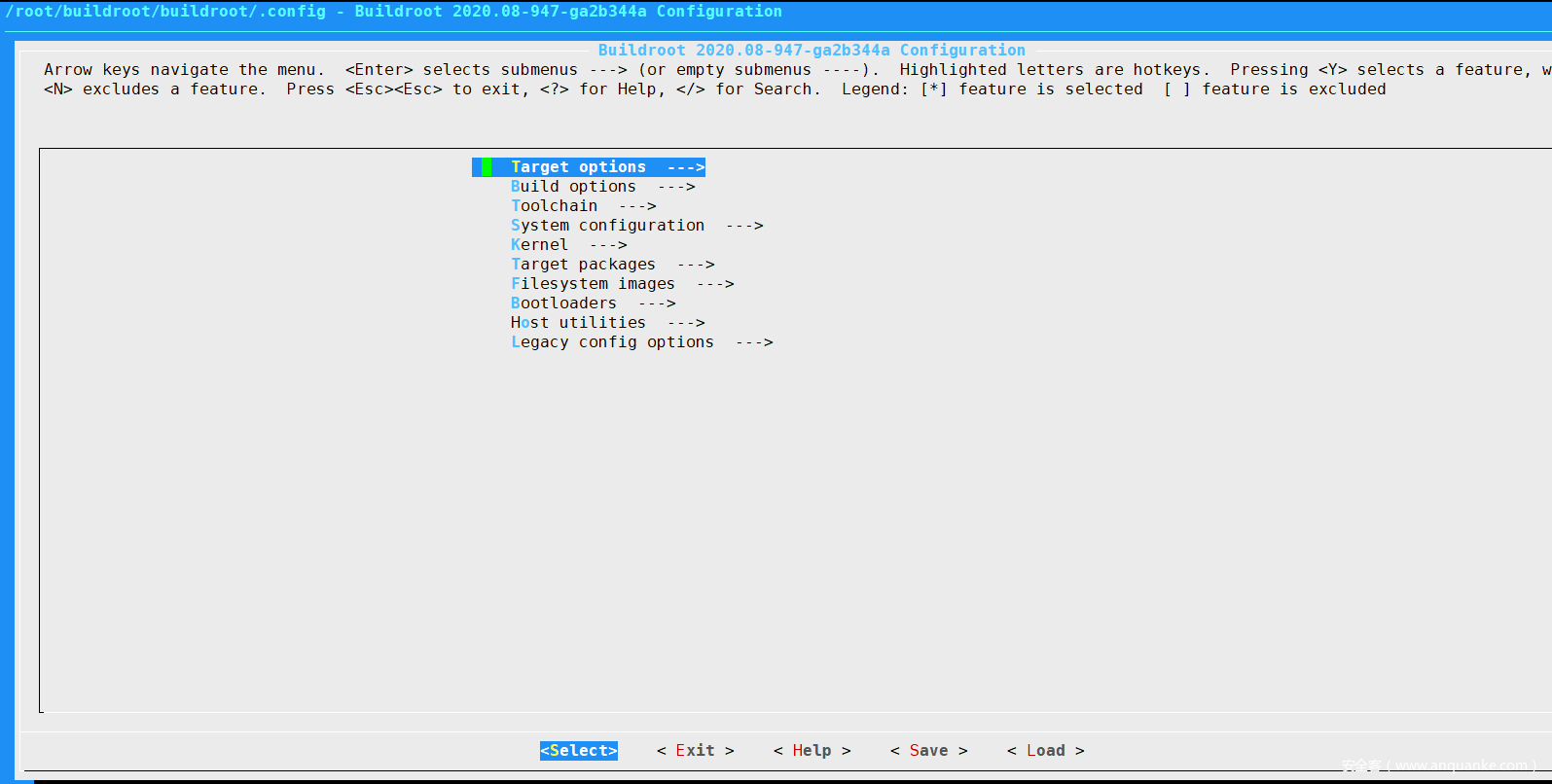This screenshot has height=784, width=1552.
Task: Click the arrow after System configuration
Action: pyautogui.click(x=744, y=226)
